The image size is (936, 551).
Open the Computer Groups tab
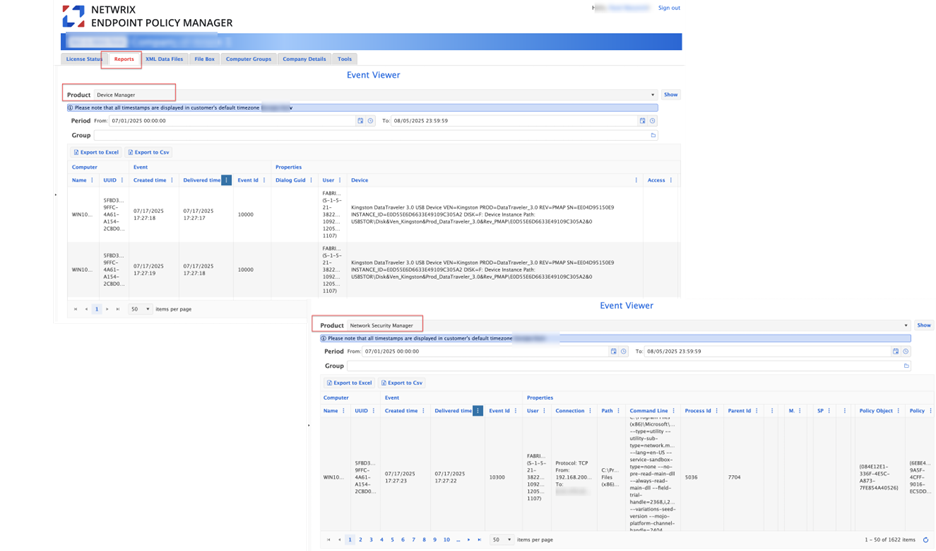point(248,59)
